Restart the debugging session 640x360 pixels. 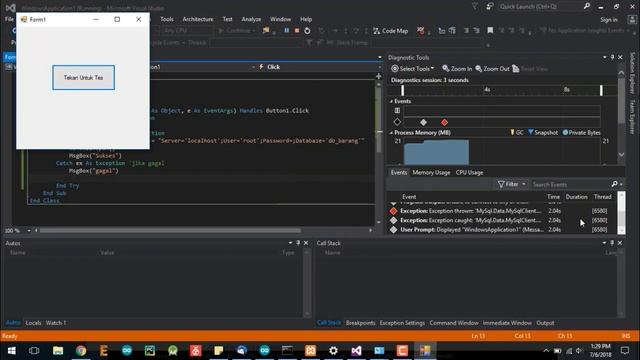tap(307, 31)
